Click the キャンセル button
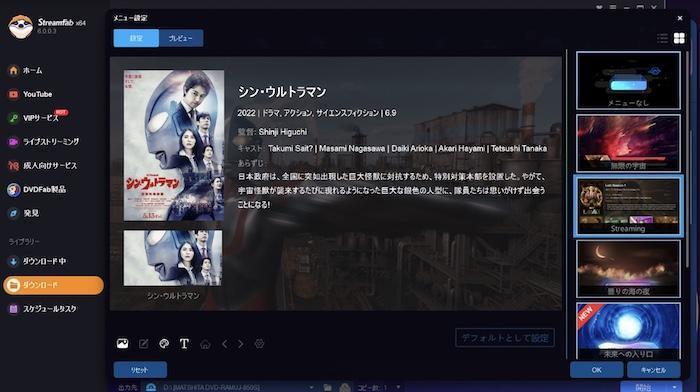This screenshot has height=392, width=700. (x=654, y=370)
